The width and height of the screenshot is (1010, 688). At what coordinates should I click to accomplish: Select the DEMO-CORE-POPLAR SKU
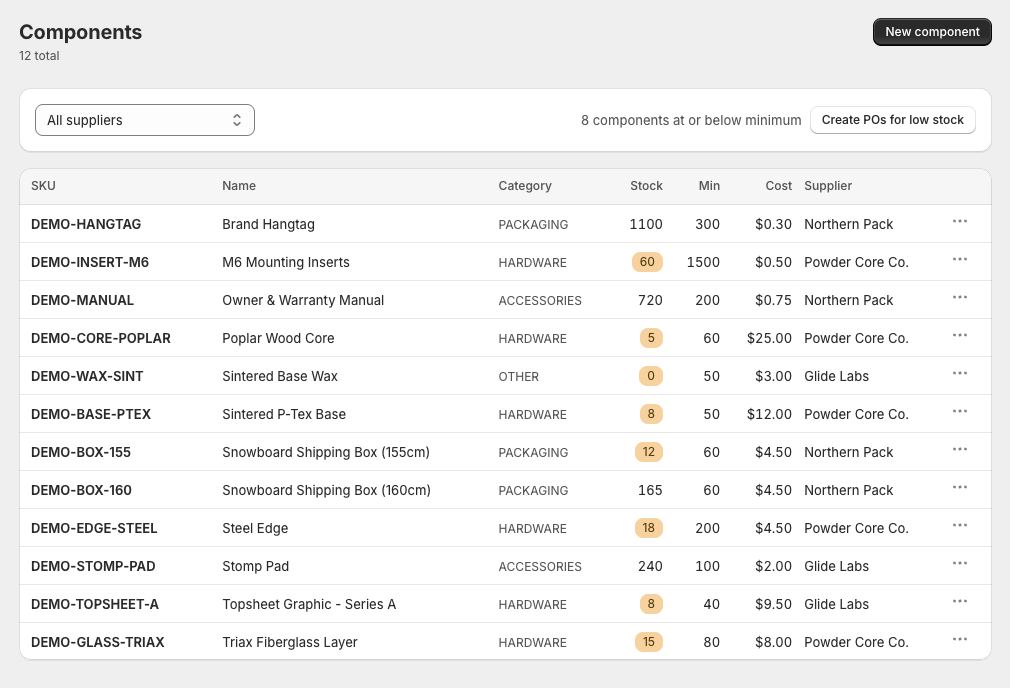100,338
